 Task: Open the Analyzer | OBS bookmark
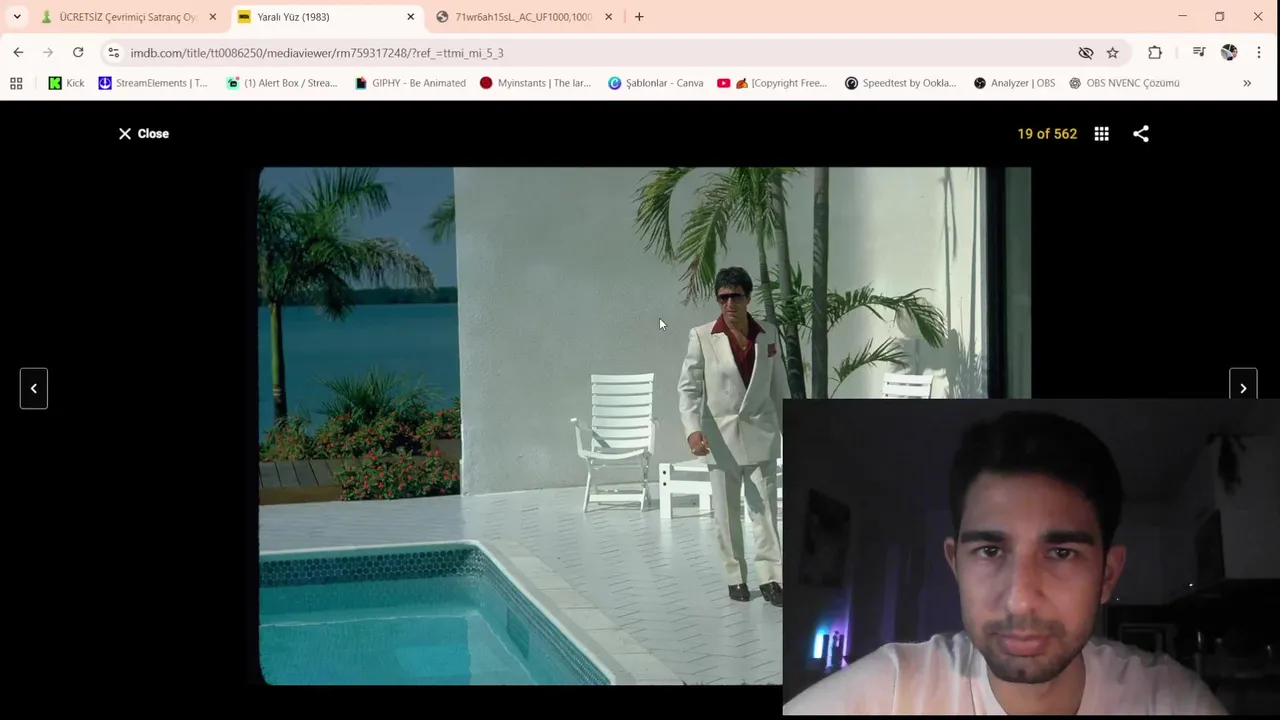(x=1014, y=83)
